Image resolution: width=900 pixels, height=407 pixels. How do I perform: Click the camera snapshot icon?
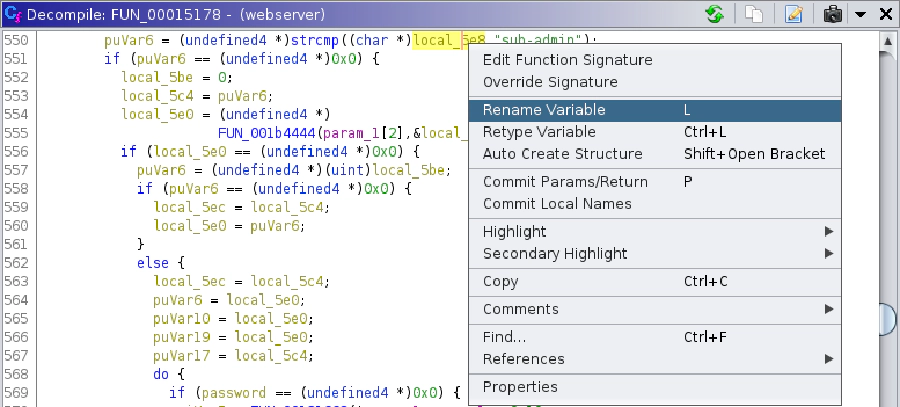[x=832, y=14]
